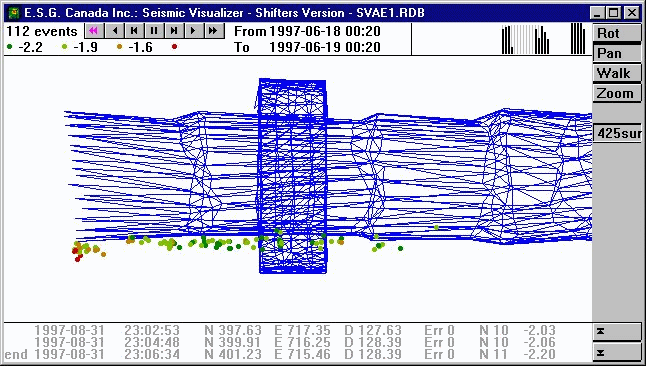Pause the event playback

pos(154,30)
